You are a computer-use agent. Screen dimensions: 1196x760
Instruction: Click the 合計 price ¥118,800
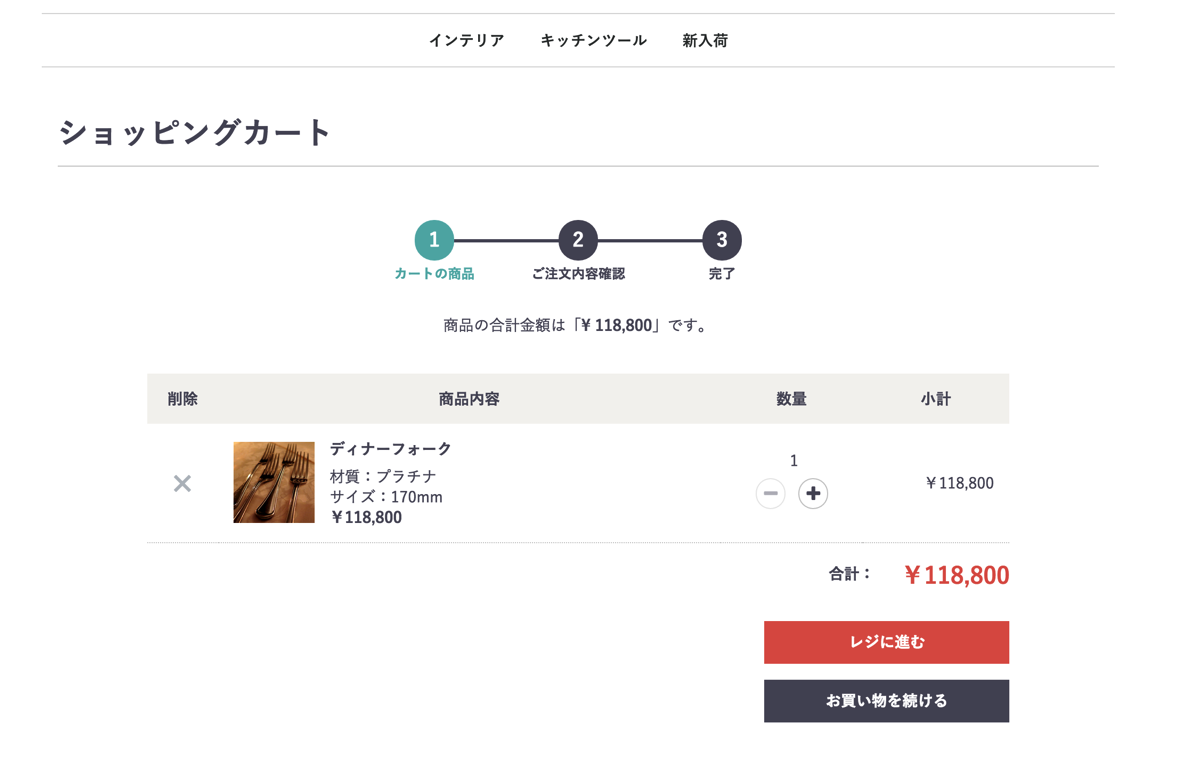pos(956,575)
